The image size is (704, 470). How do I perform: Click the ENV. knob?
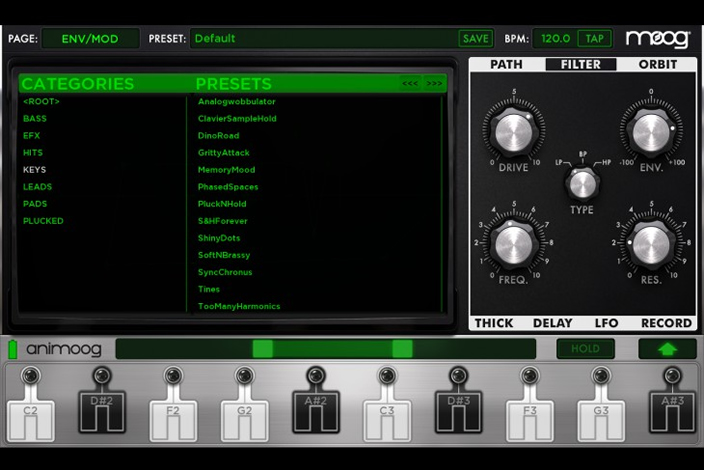coord(651,132)
